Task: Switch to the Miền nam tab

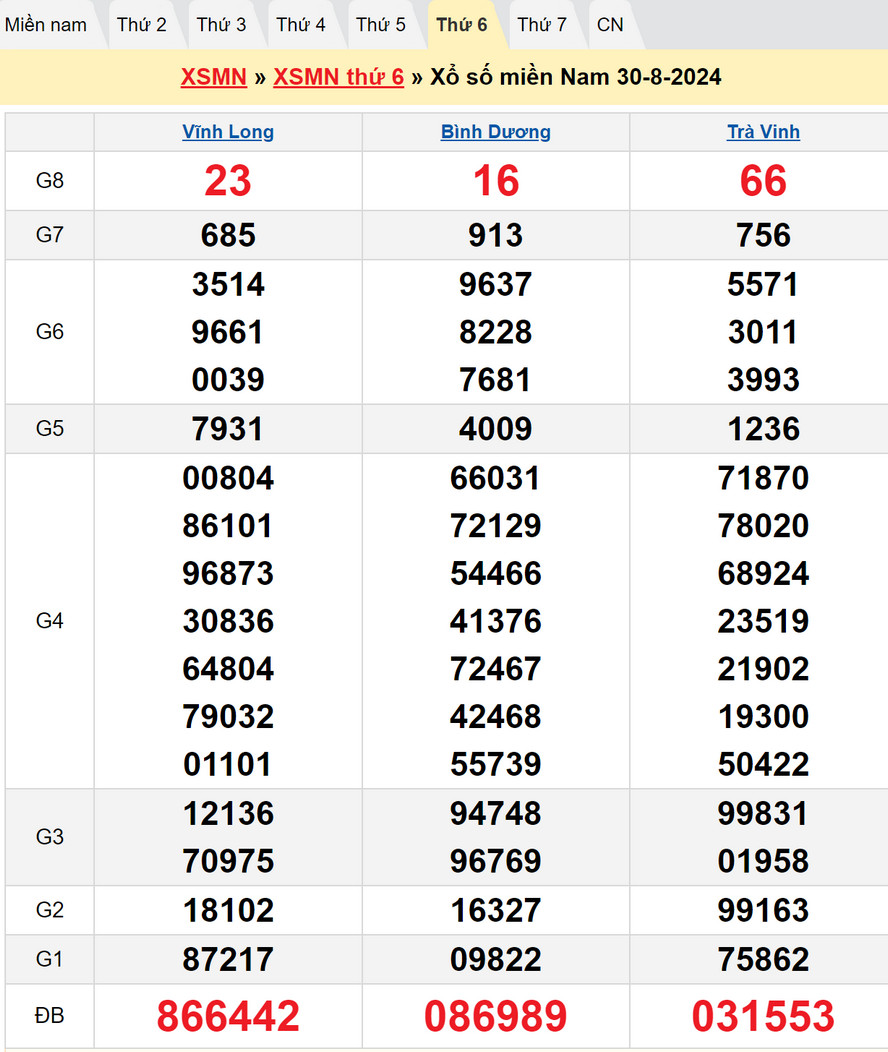Action: point(46,25)
